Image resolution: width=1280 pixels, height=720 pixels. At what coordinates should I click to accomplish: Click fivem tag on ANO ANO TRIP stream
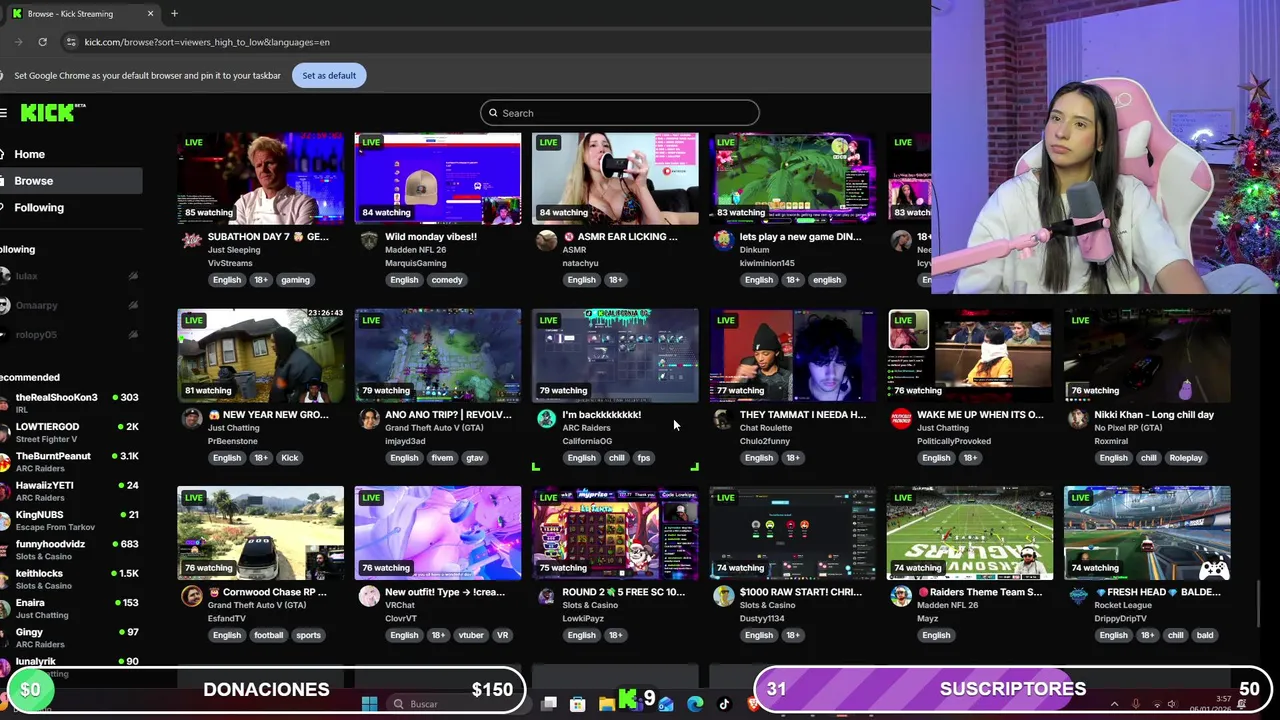(442, 458)
